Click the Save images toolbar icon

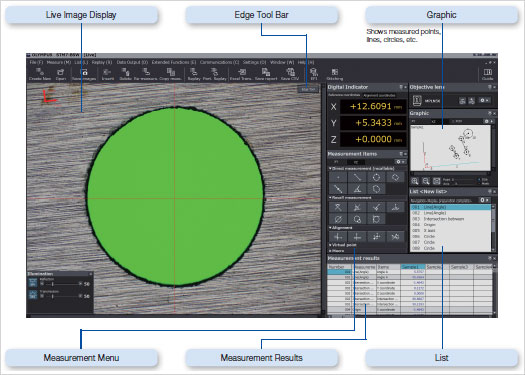(x=84, y=74)
